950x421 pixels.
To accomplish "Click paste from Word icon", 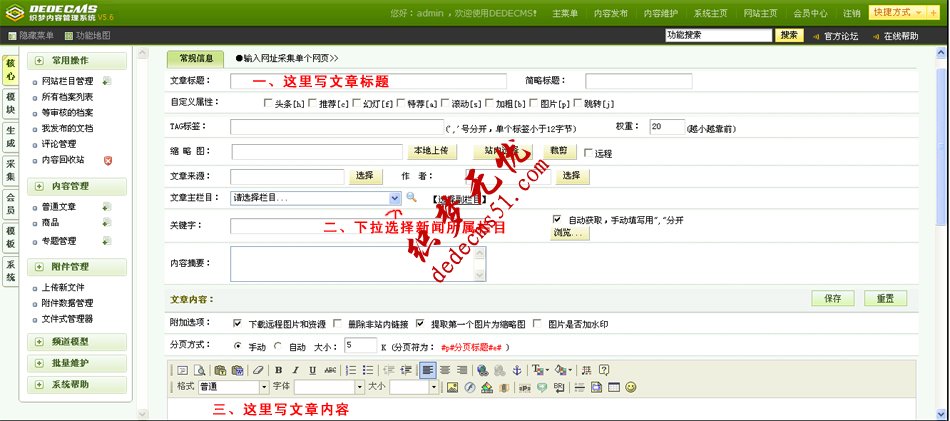I will click(x=238, y=370).
